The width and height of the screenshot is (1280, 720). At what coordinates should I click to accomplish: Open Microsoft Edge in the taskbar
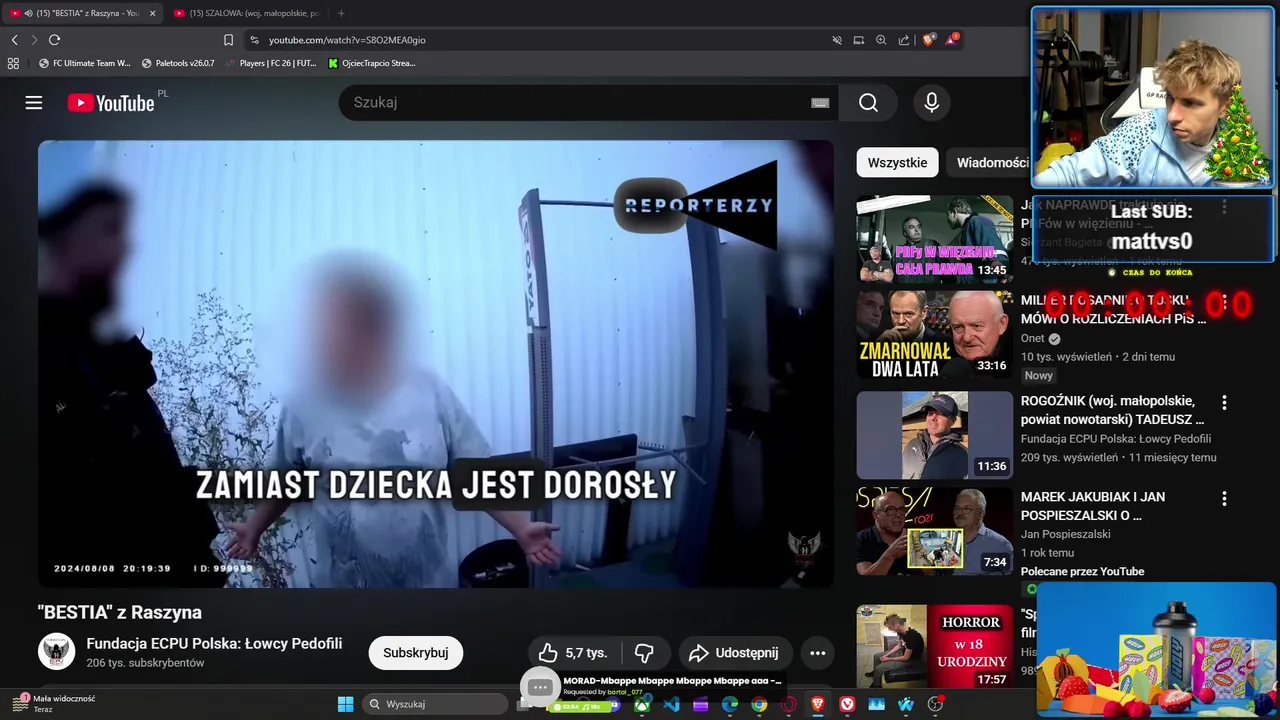tap(730, 704)
